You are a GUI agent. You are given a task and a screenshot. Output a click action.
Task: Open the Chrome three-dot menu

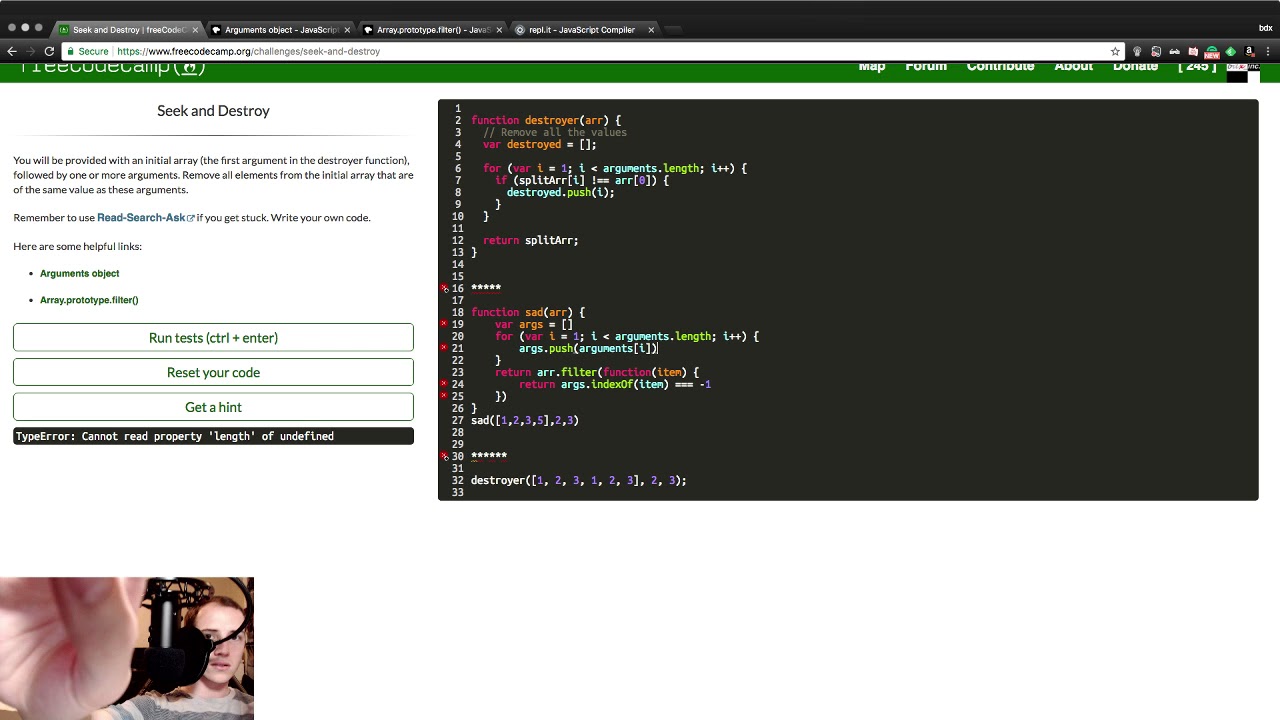click(1267, 51)
